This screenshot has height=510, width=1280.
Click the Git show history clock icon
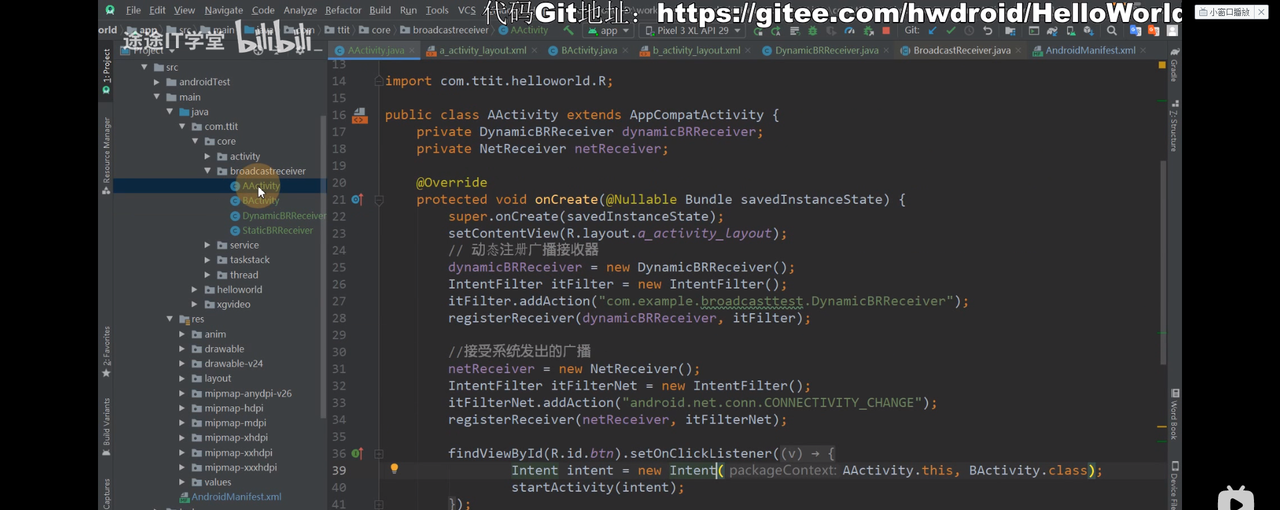pos(969,31)
